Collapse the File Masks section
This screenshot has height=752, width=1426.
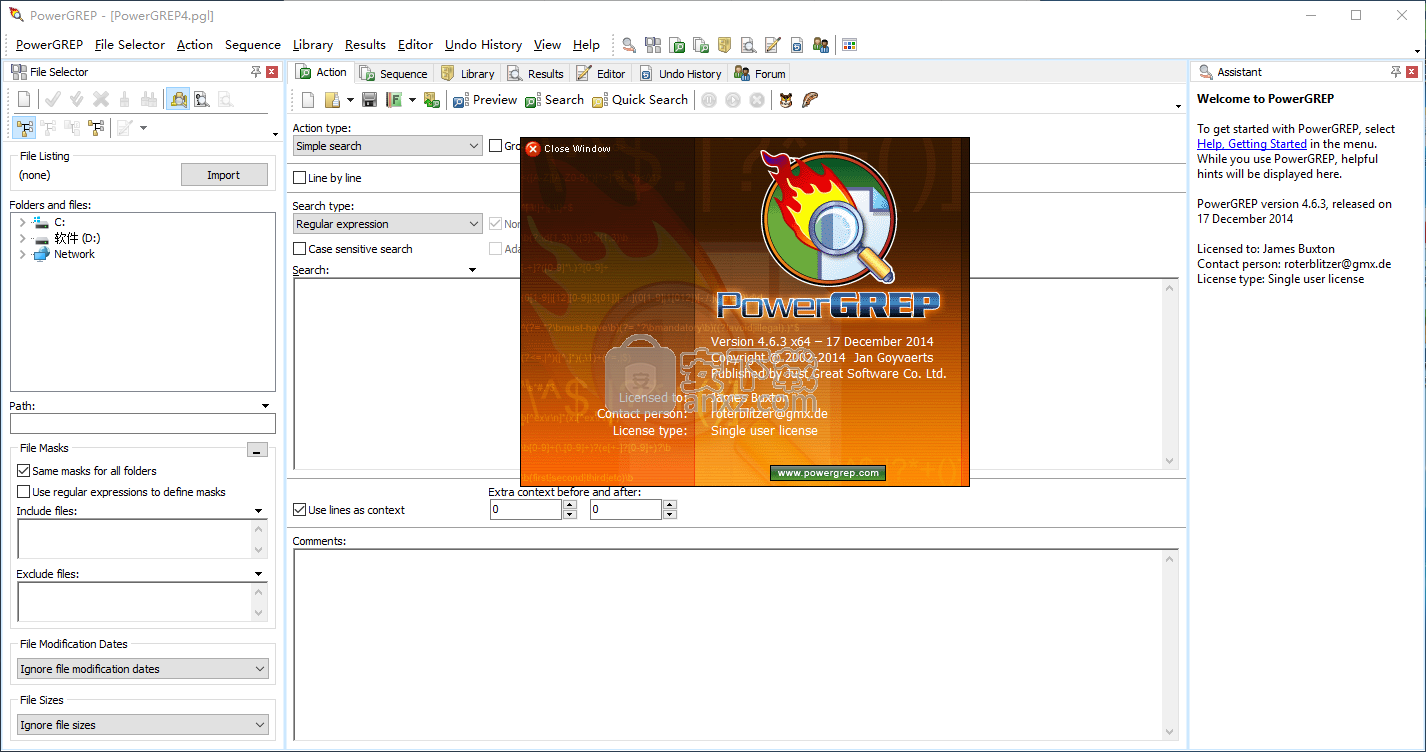[x=258, y=451]
